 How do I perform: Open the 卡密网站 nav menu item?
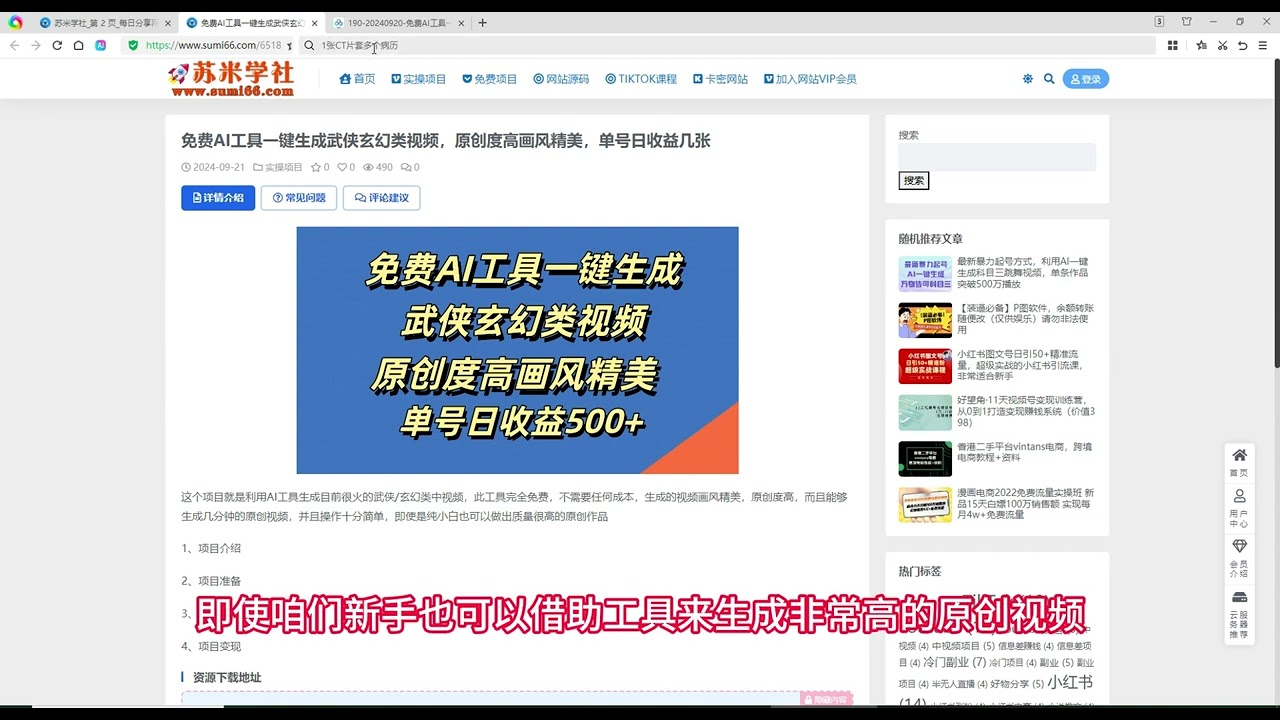click(x=720, y=79)
